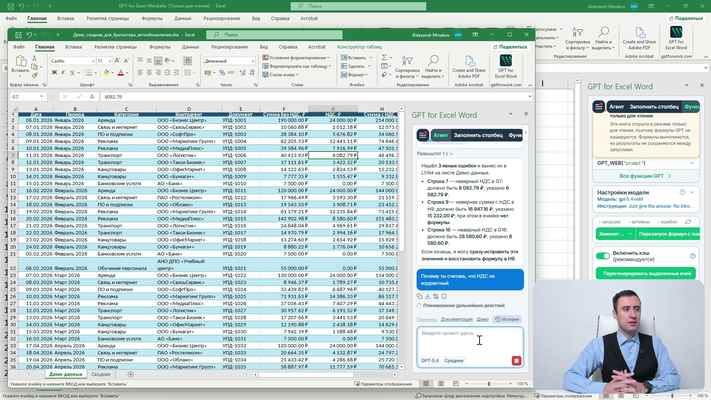Select Заполнить столбец tab in front GPT panel
Viewport: 711px width, 400px height.
point(478,135)
